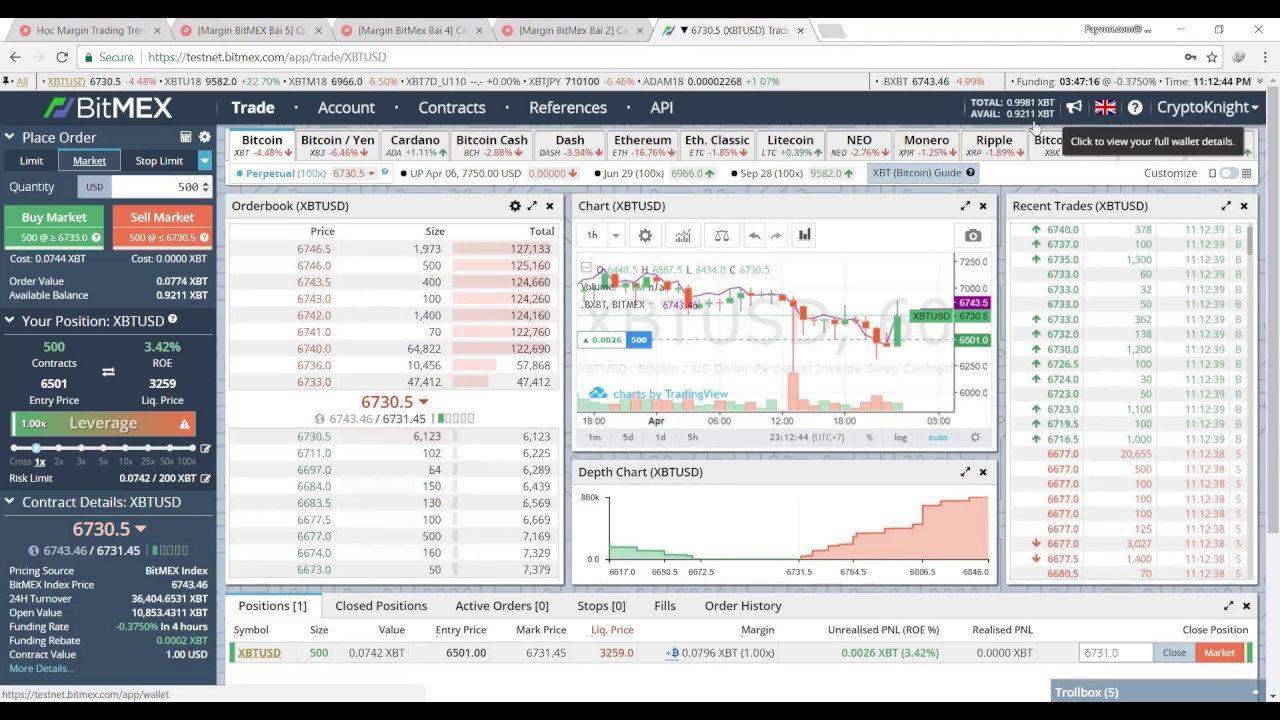Expand the Recent Trades panel

coord(1226,206)
